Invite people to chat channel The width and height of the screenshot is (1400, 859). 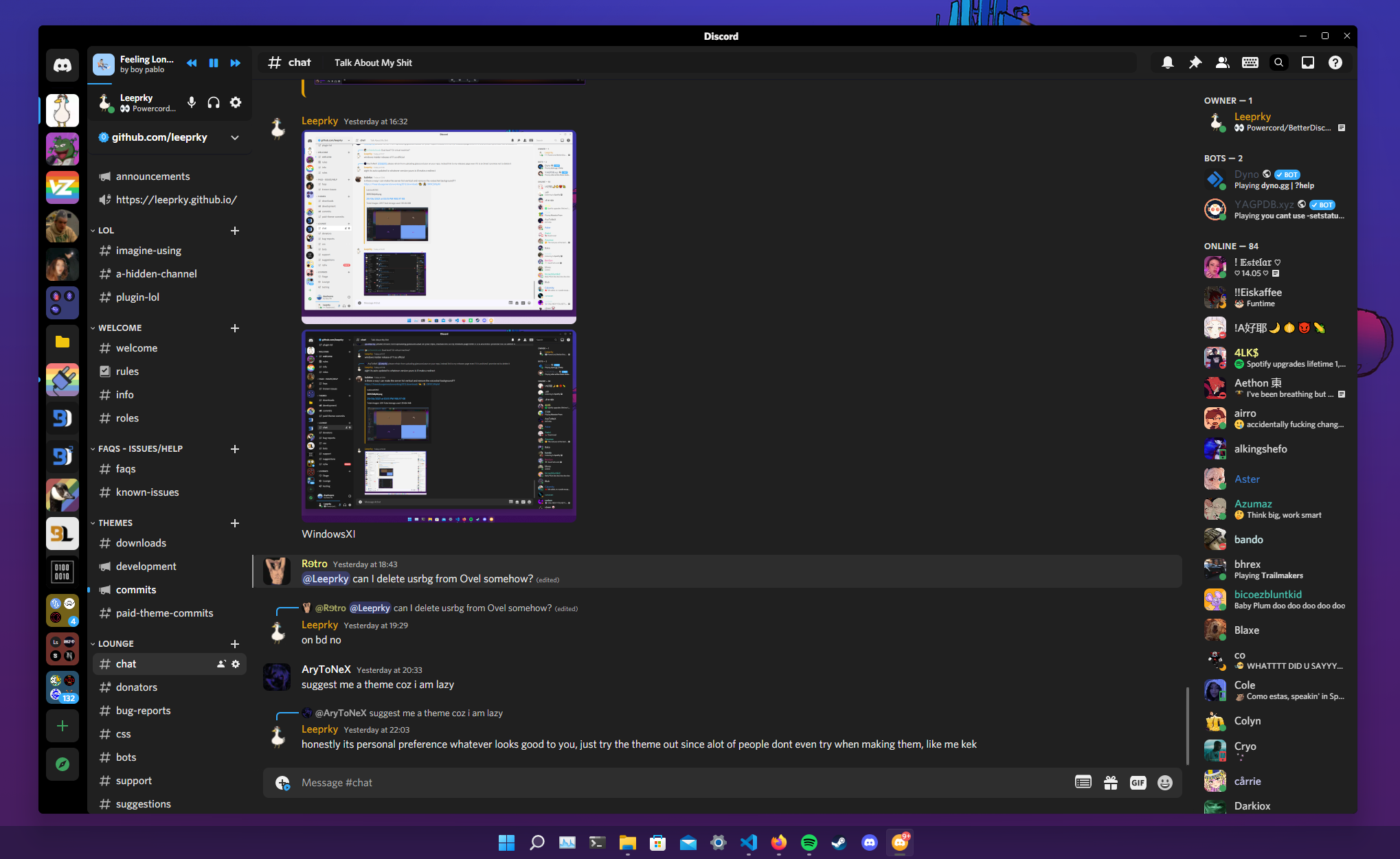221,664
